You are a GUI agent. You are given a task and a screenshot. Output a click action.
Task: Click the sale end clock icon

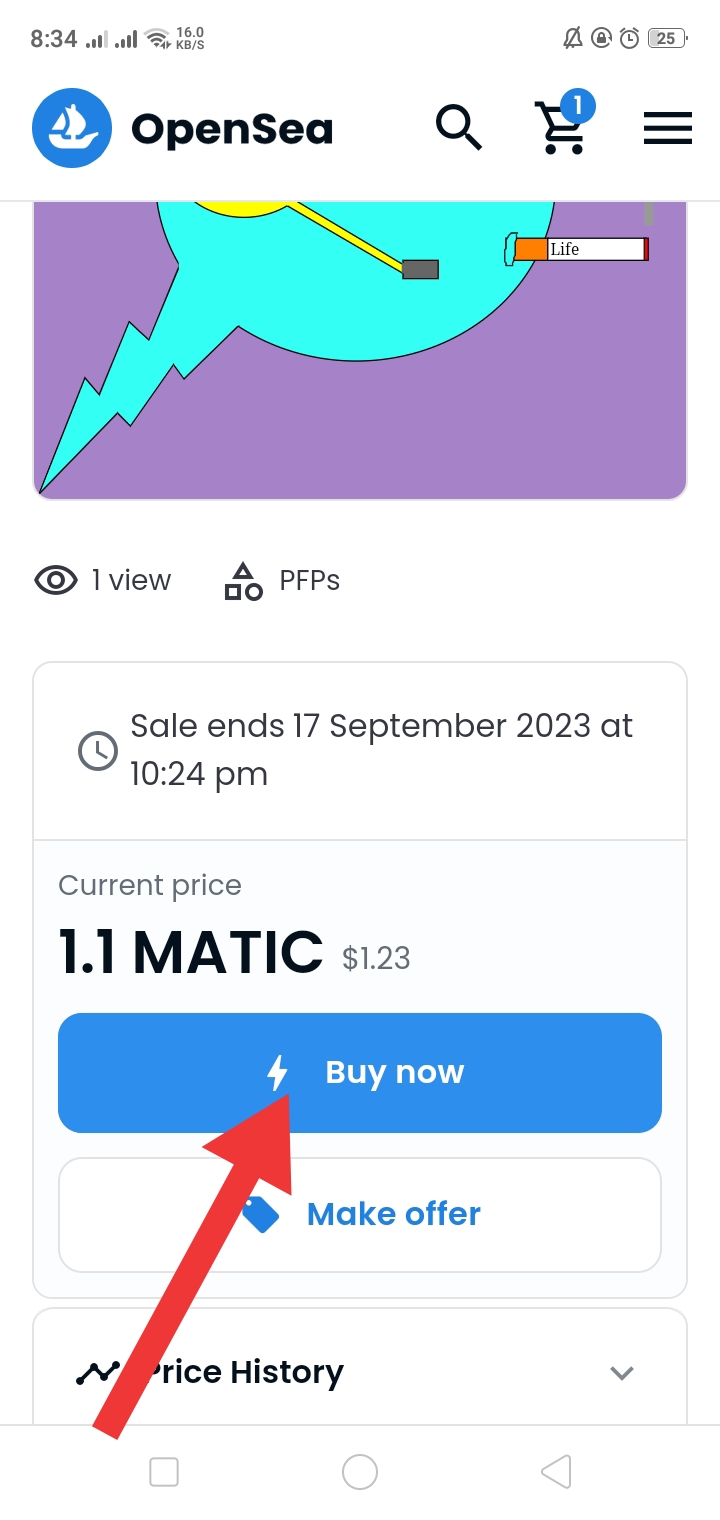[x=98, y=751]
